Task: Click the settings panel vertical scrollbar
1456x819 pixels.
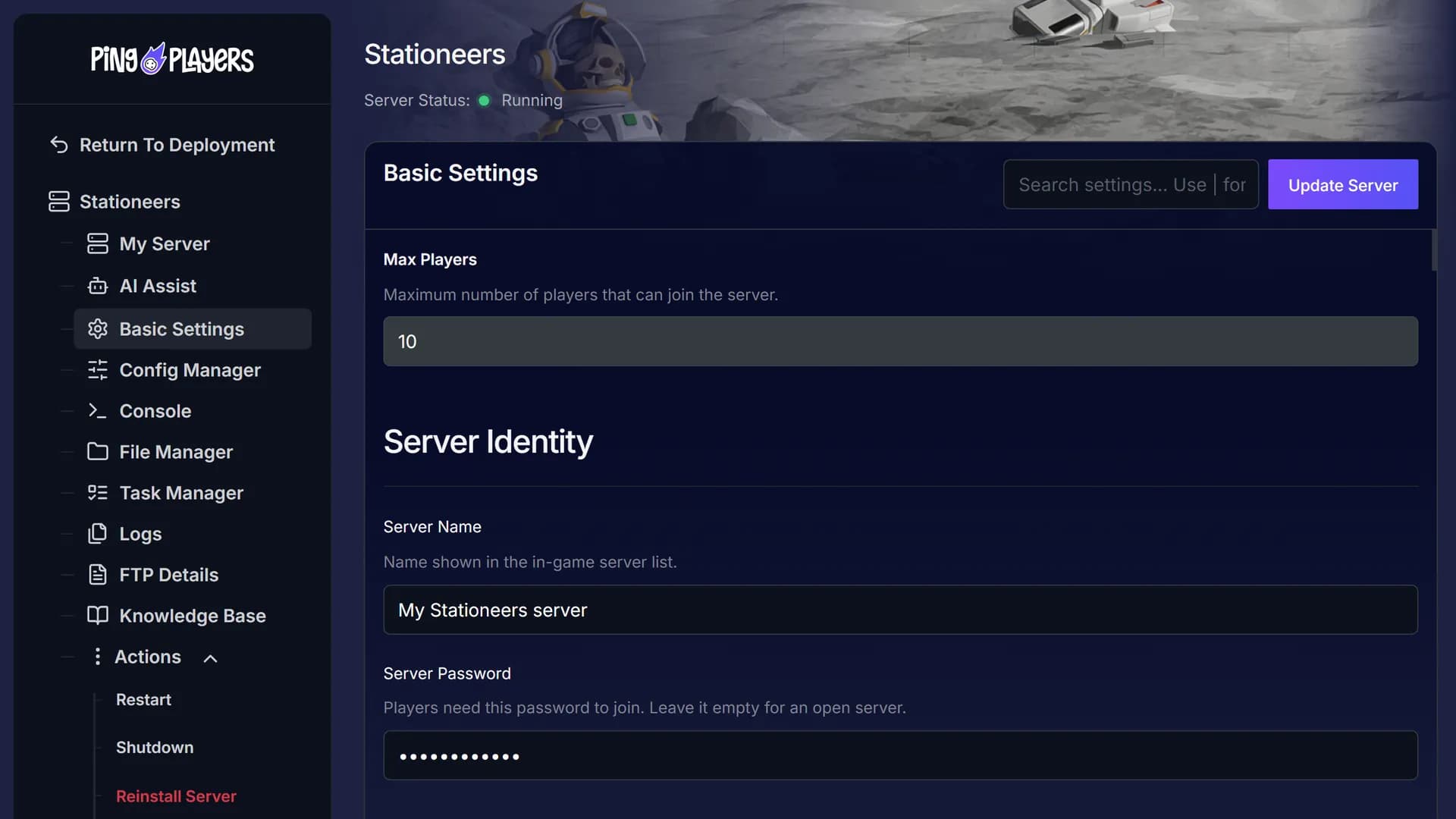Action: (x=1433, y=250)
